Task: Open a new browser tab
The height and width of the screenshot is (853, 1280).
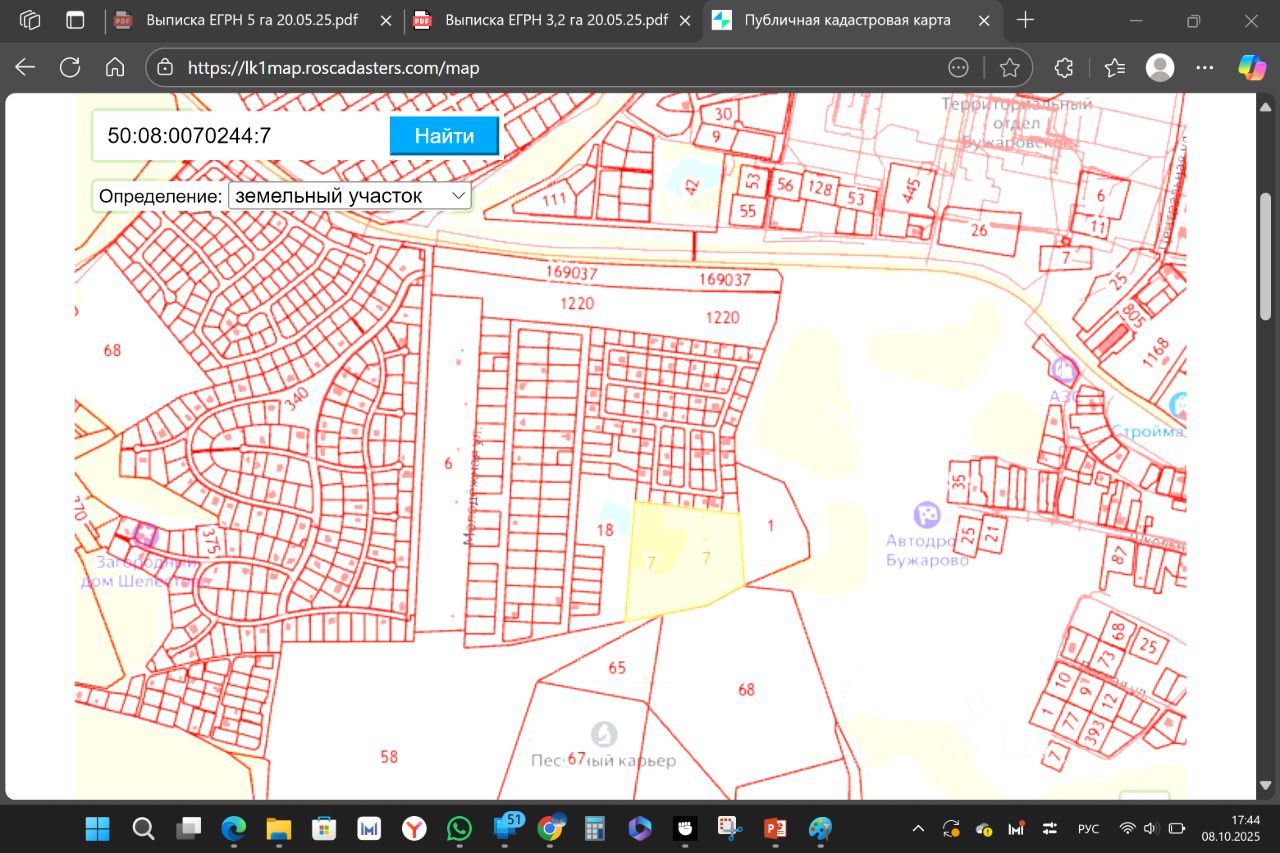Action: tap(1025, 20)
